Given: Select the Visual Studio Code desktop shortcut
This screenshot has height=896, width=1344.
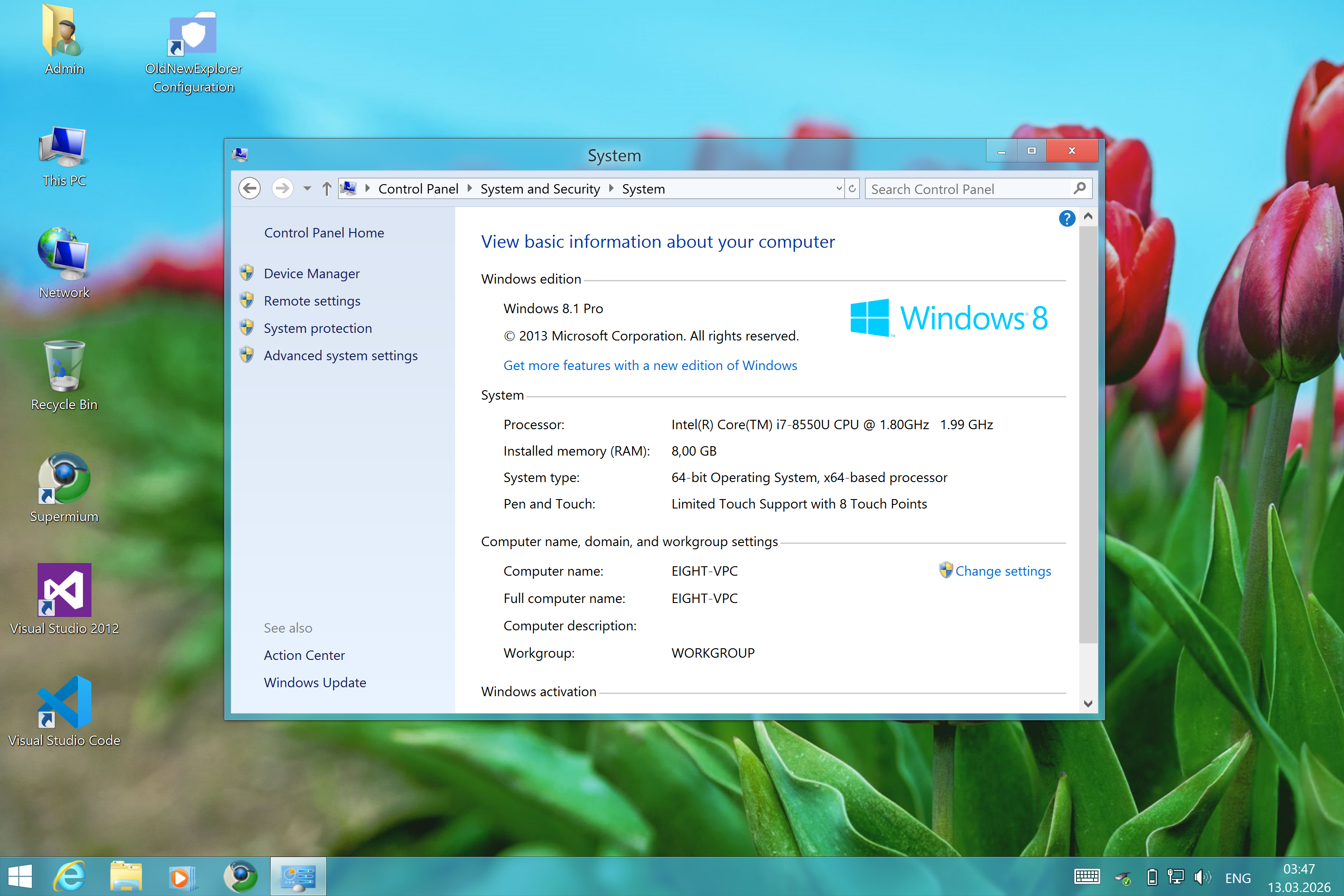Looking at the screenshot, I should [64, 711].
